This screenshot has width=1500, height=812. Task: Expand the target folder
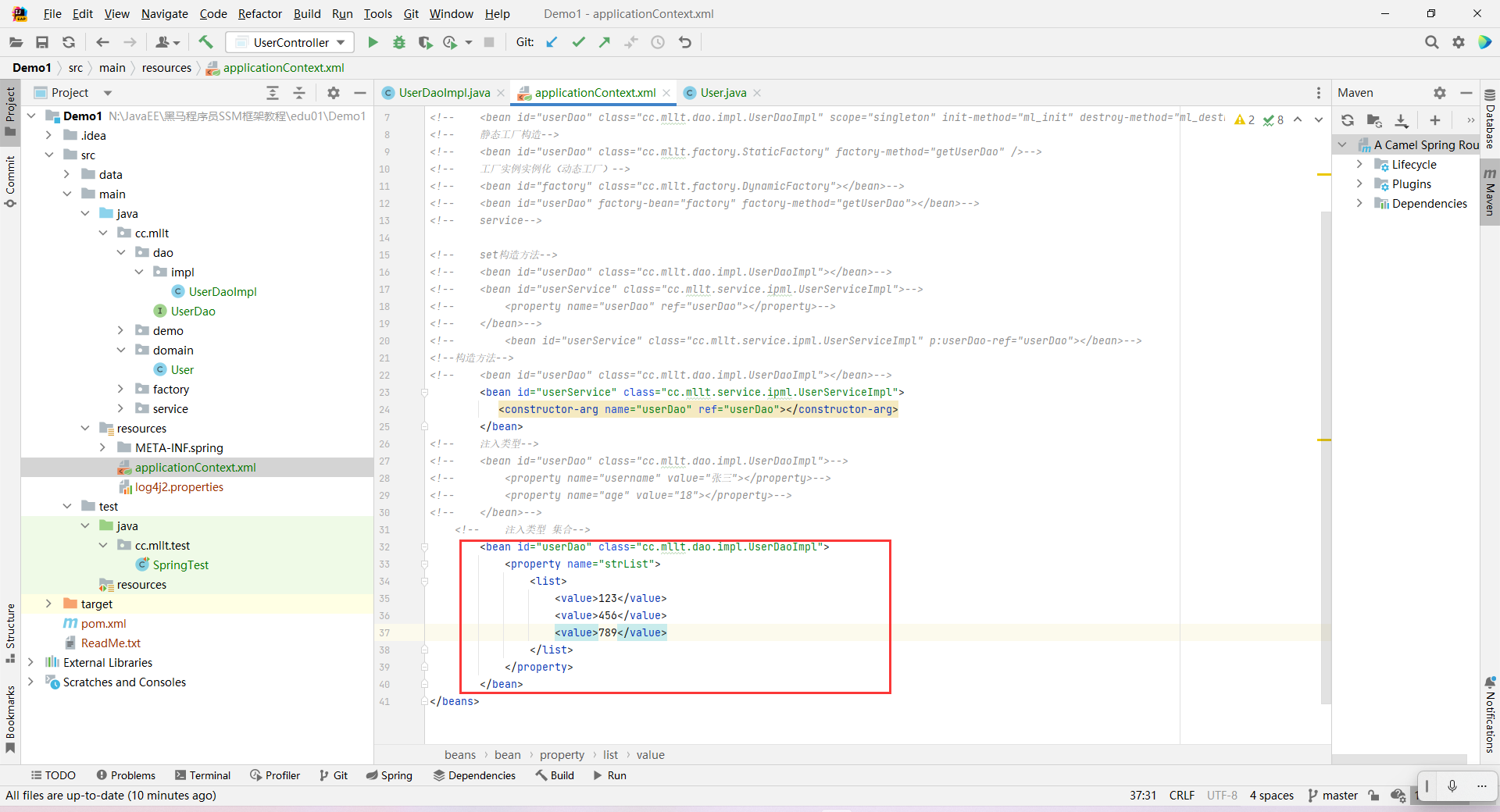click(x=49, y=604)
